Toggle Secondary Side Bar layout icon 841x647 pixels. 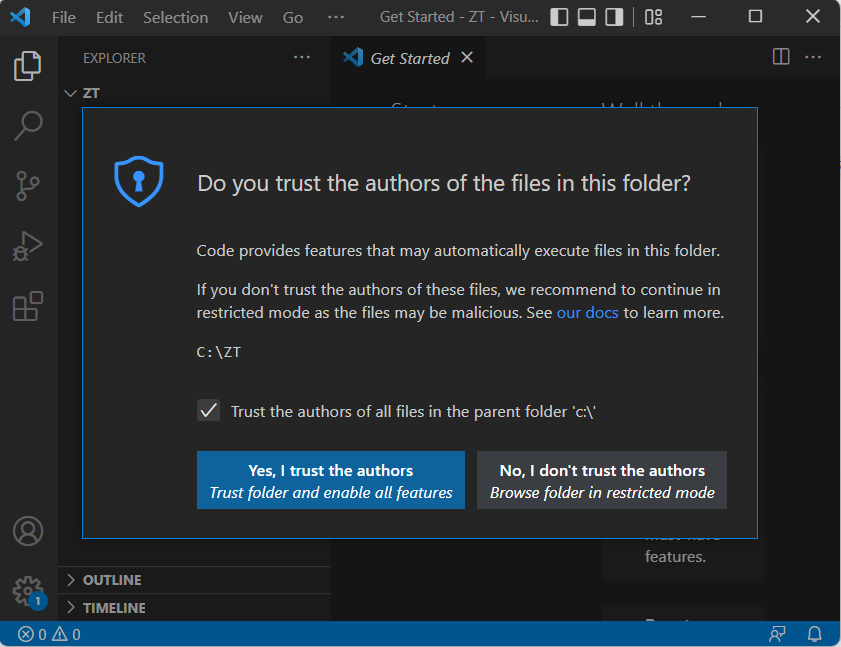pyautogui.click(x=614, y=17)
